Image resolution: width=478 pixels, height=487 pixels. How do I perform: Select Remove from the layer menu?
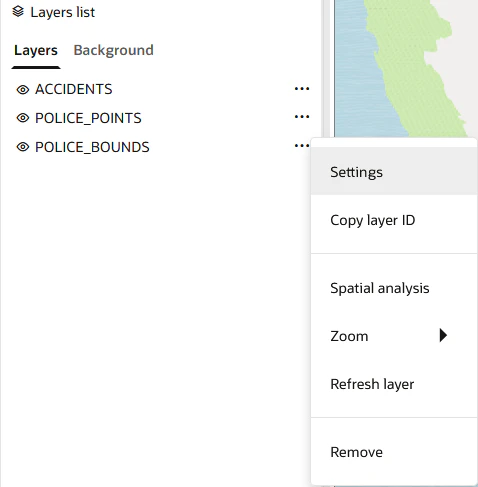tap(394, 452)
